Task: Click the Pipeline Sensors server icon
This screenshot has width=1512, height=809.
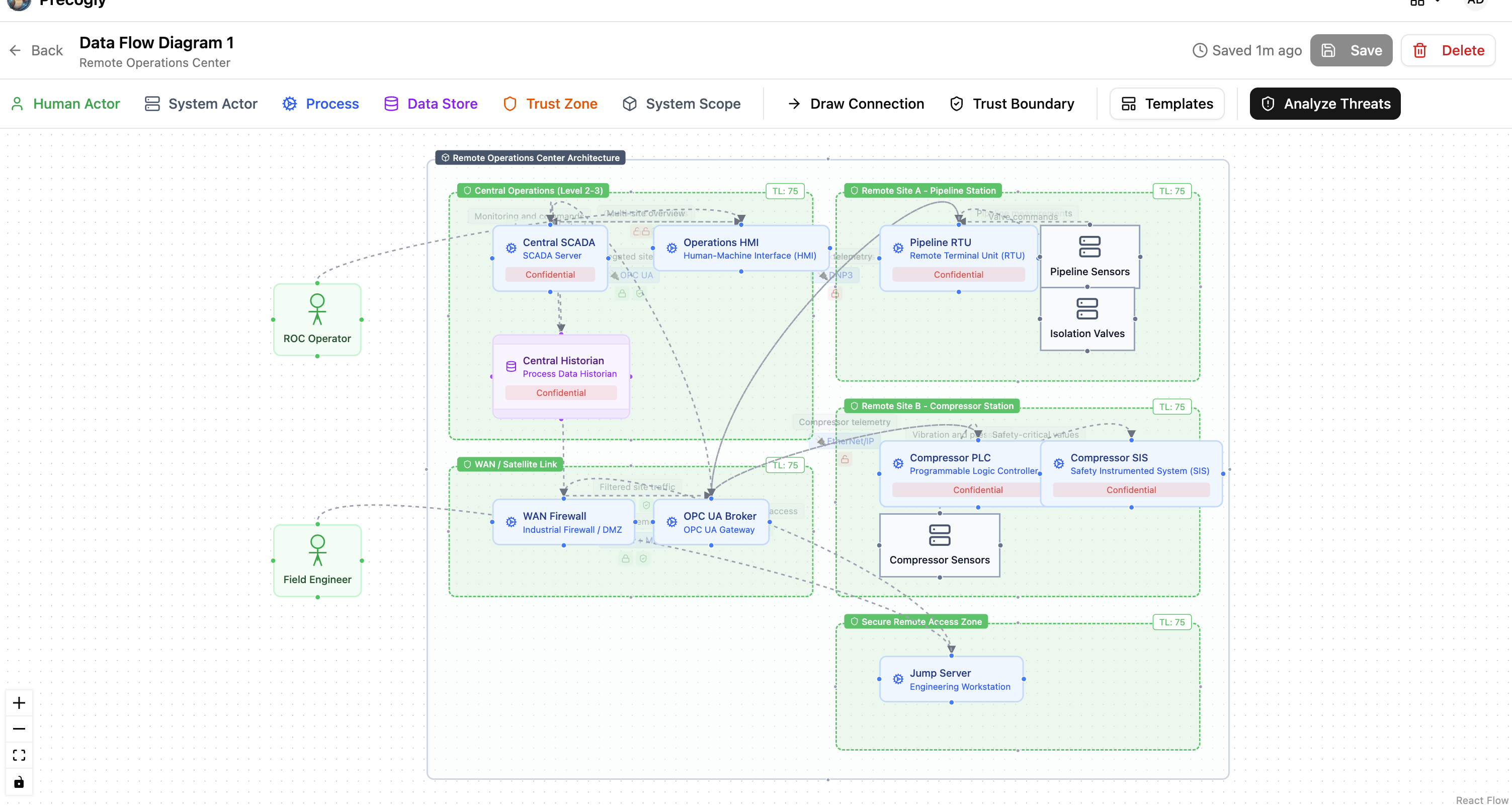Action: [x=1090, y=247]
